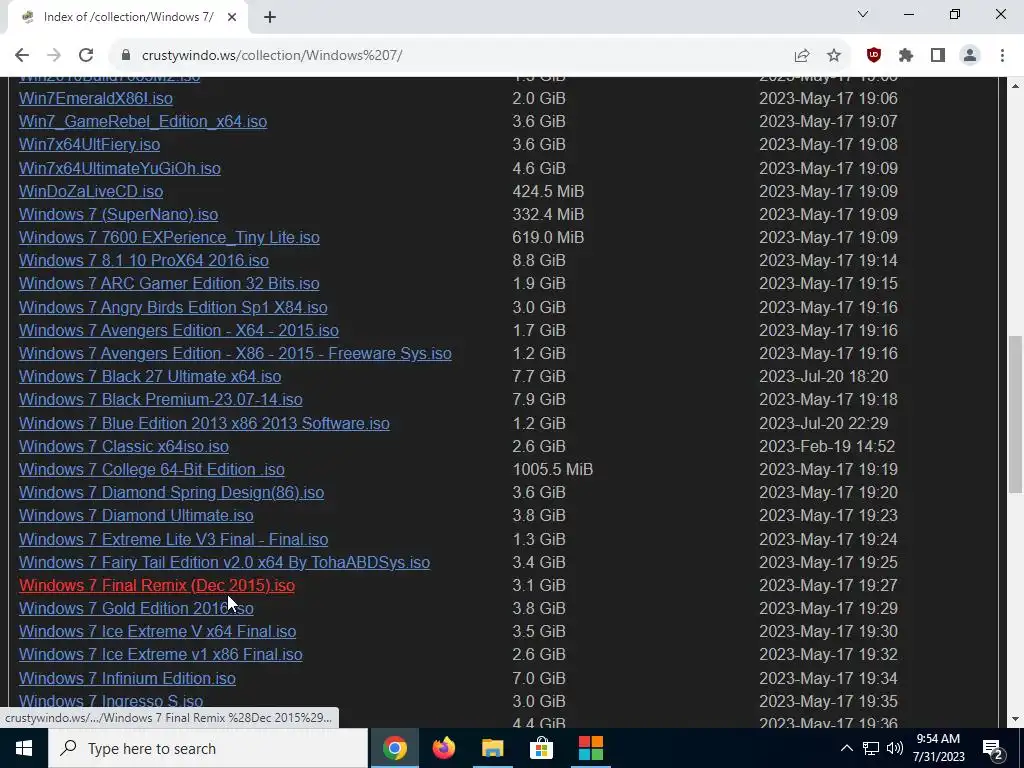Close the Index of /collection/Windows 7/ tab
This screenshot has width=1024, height=768.
tap(232, 18)
